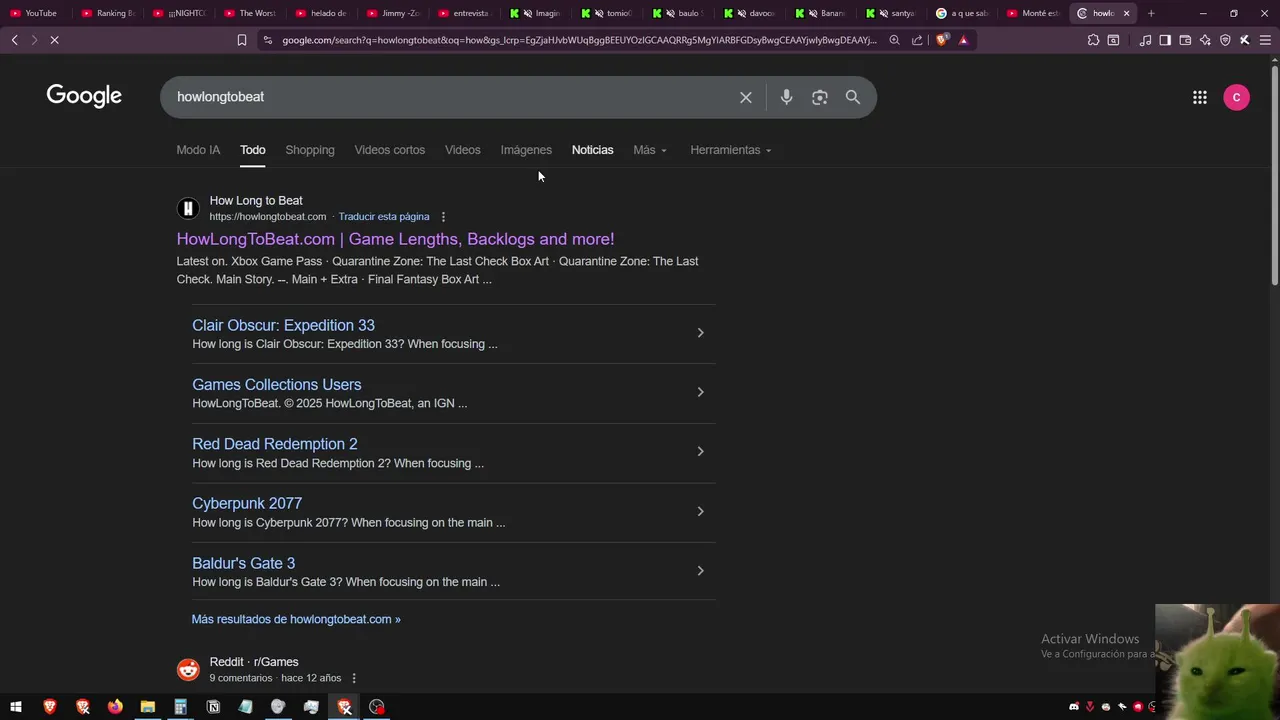This screenshot has width=1280, height=720.
Task: Open a new browser tab with the plus icon
Action: 1151,13
